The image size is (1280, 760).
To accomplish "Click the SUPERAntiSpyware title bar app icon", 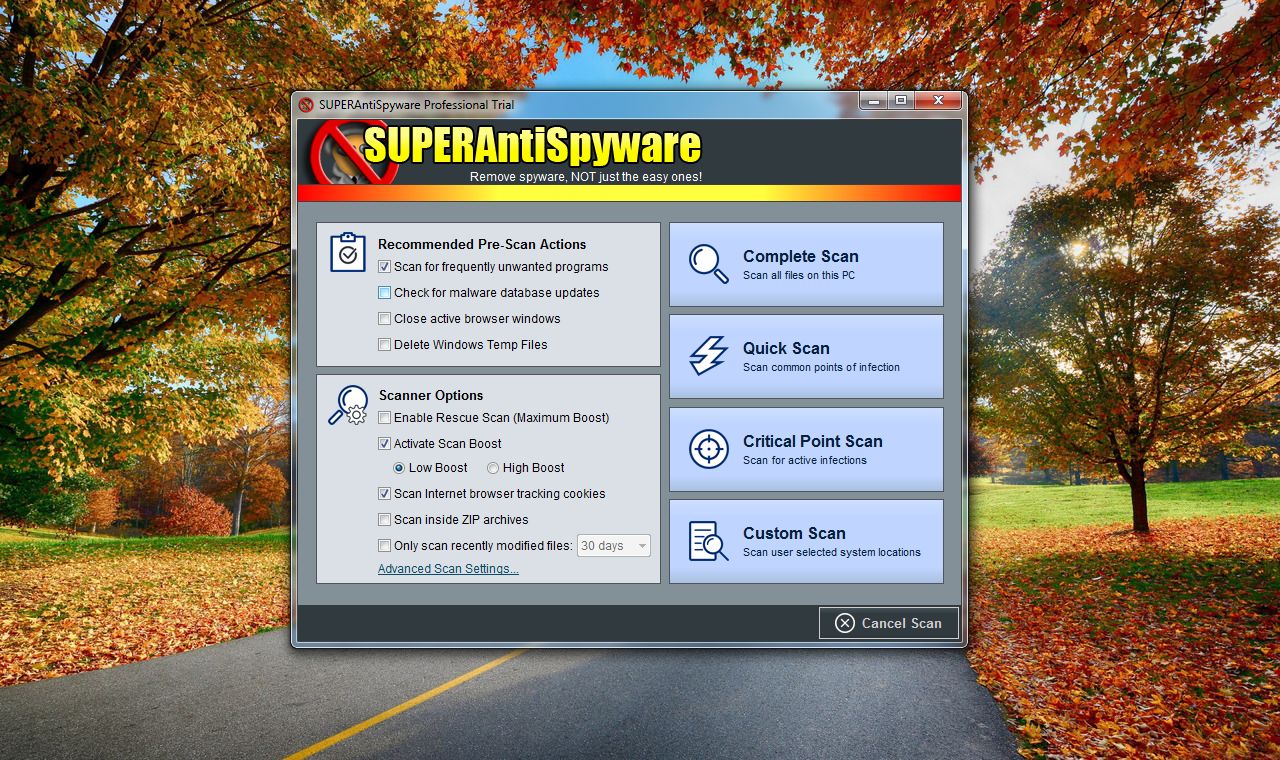I will [306, 105].
